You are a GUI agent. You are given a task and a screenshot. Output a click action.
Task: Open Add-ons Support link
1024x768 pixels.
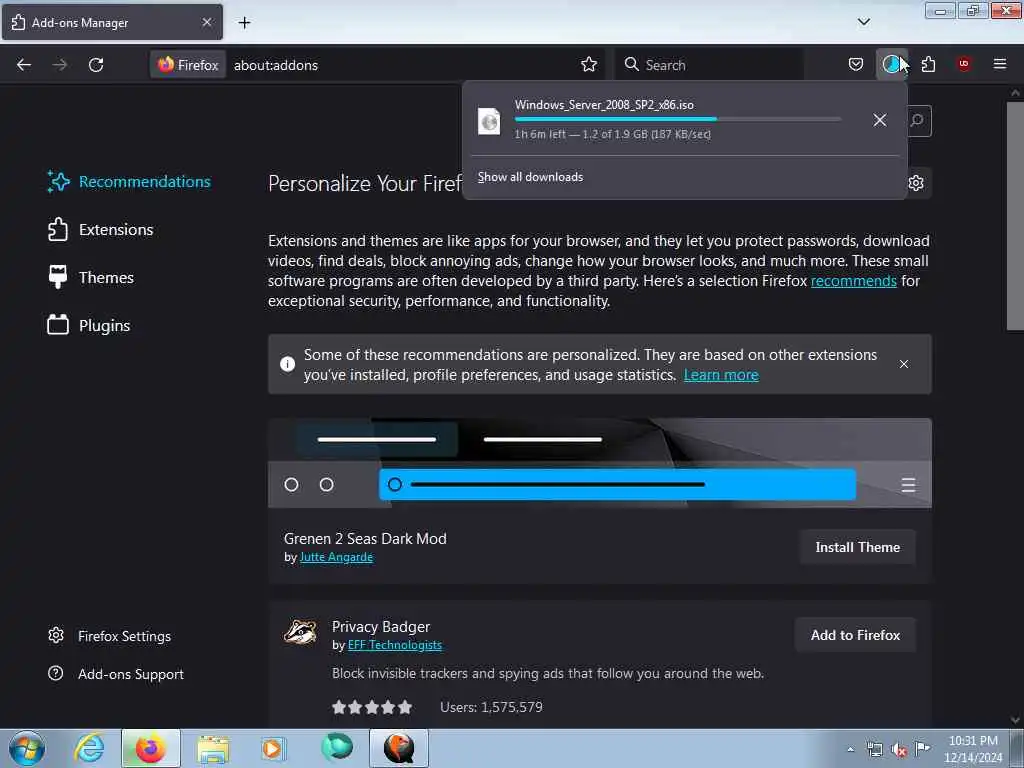coord(116,674)
